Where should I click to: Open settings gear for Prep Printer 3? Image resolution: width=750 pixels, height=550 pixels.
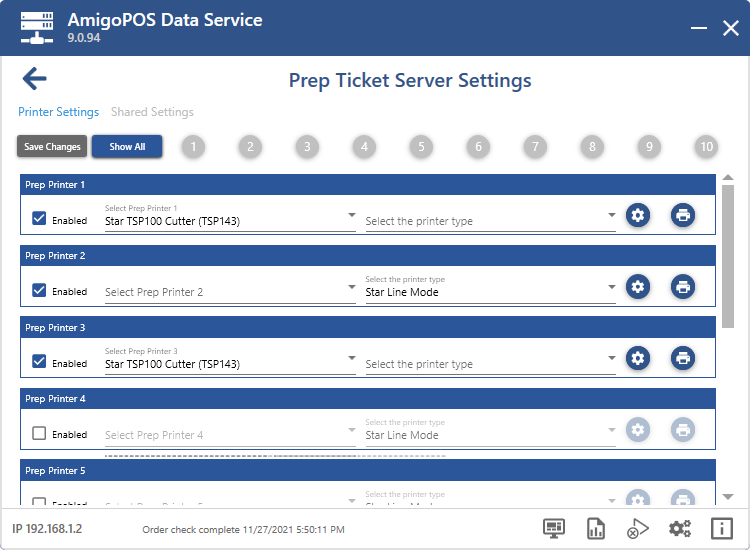pyautogui.click(x=638, y=358)
